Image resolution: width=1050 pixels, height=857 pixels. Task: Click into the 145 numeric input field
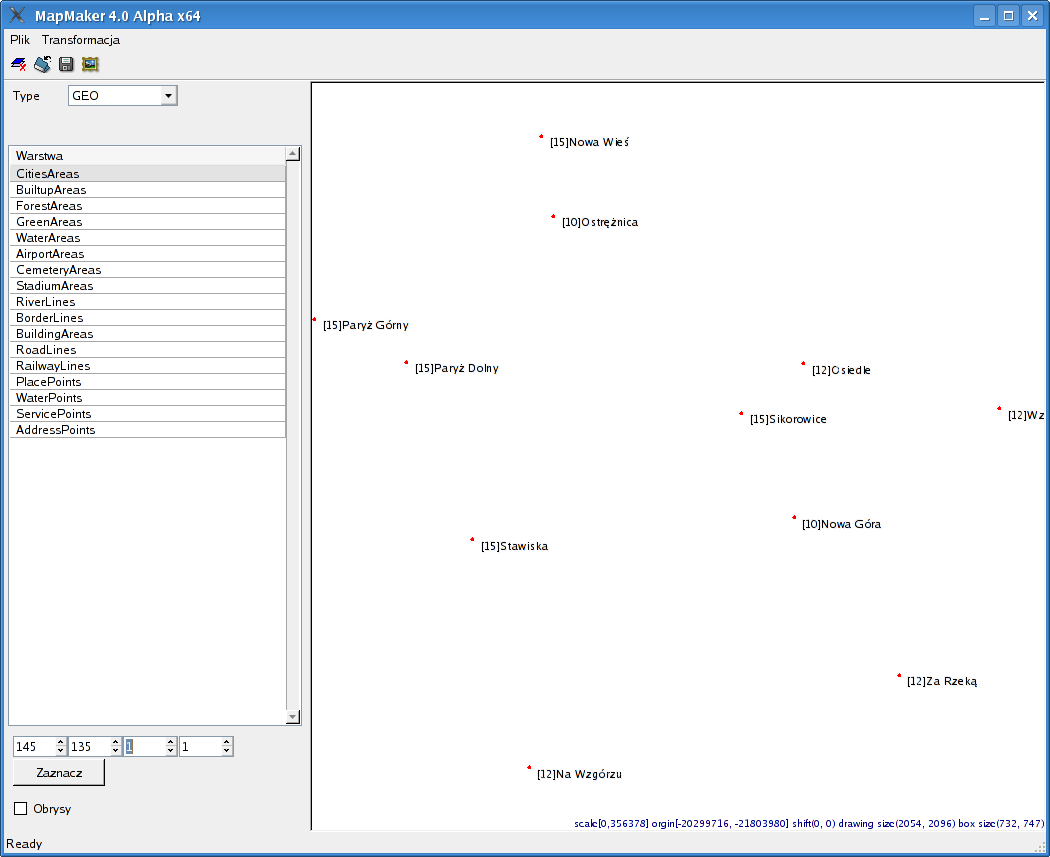33,747
